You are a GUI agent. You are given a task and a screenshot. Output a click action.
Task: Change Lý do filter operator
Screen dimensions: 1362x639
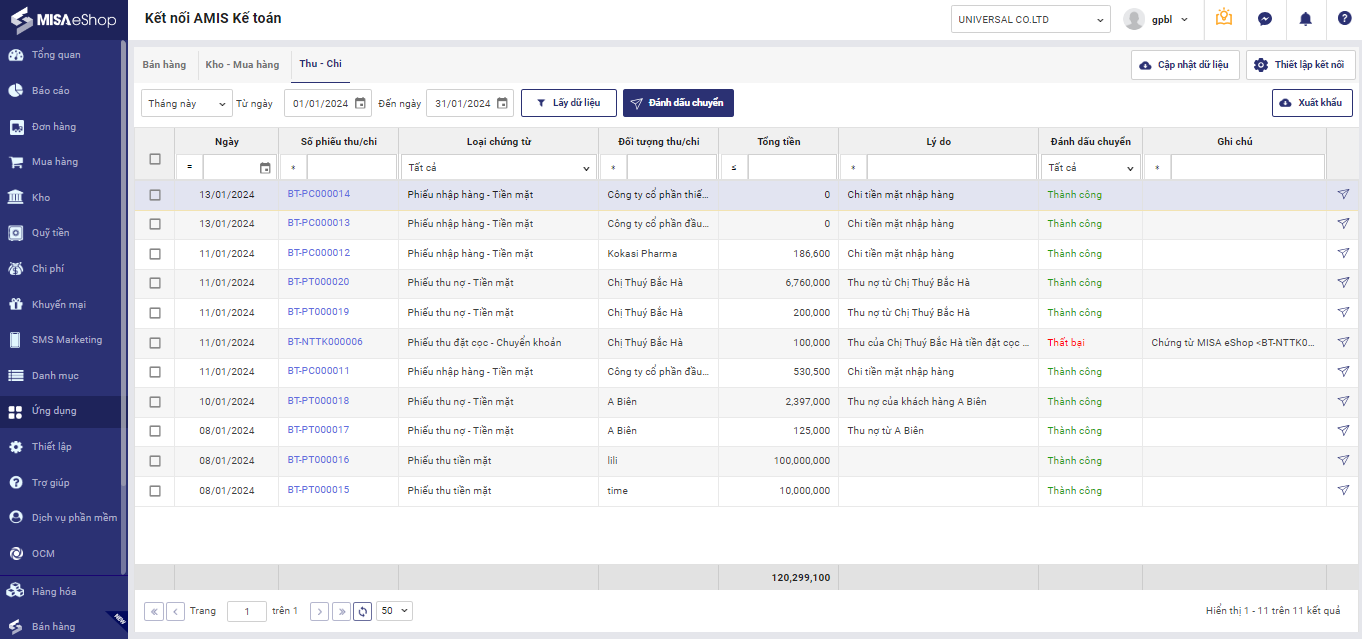853,168
